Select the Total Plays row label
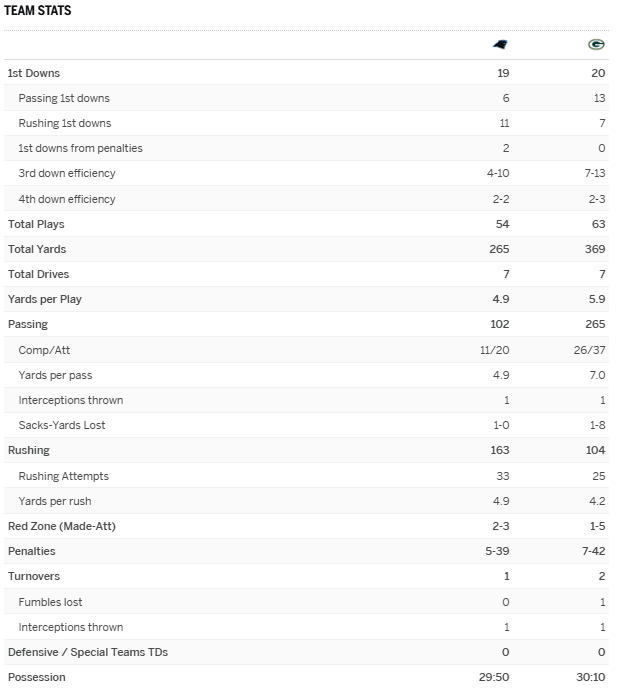The width and height of the screenshot is (623, 696). (36, 224)
